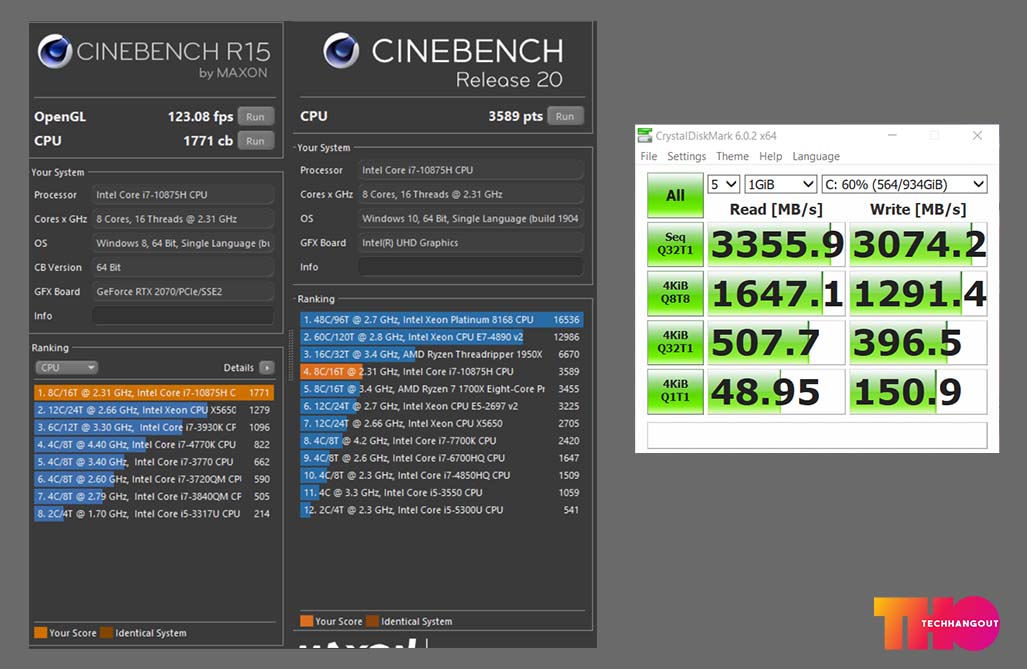This screenshot has height=669, width=1027.
Task: Select R15 ranking row Intel Core i5-3317U
Action: 154,514
